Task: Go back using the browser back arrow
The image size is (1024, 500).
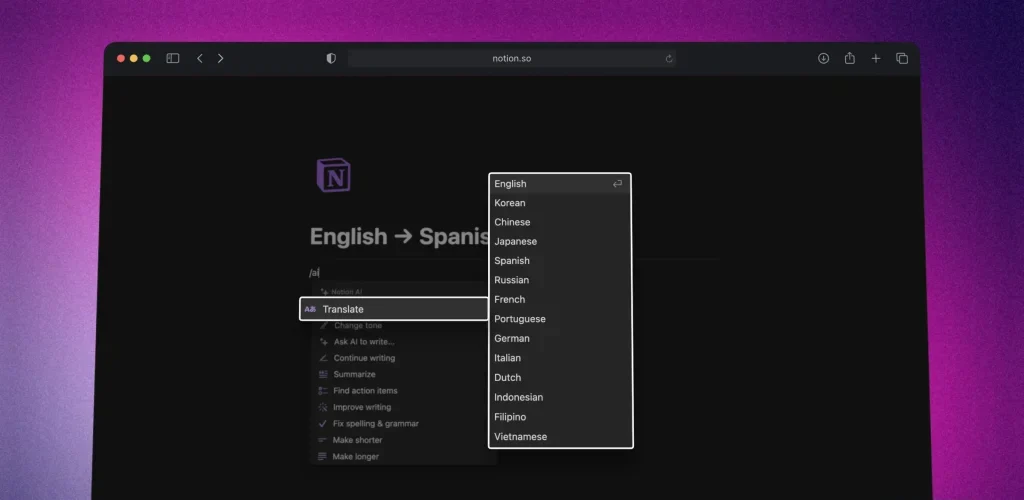Action: coord(200,59)
